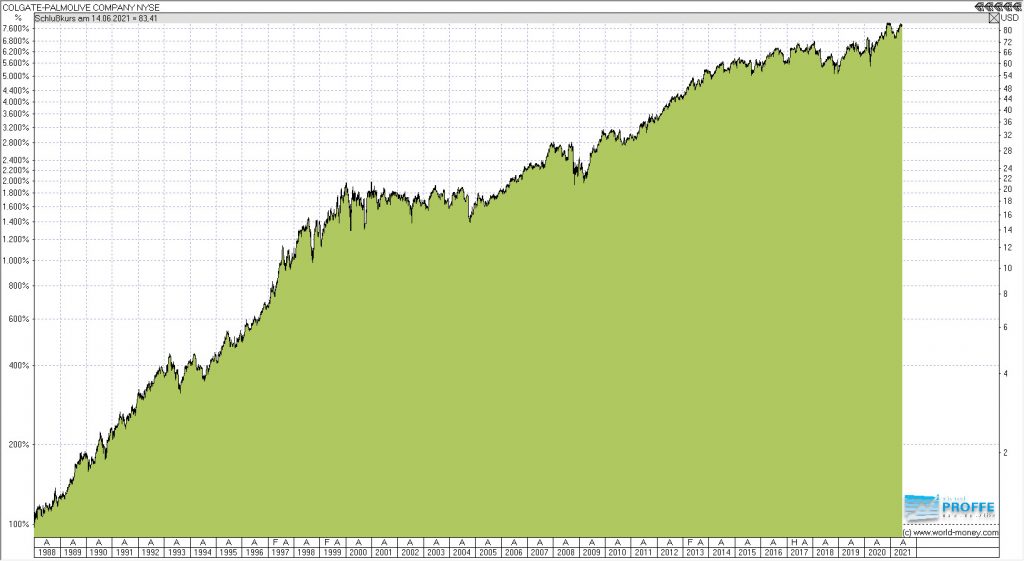Click the 100% axis label
The image size is (1024, 561).
19,524
